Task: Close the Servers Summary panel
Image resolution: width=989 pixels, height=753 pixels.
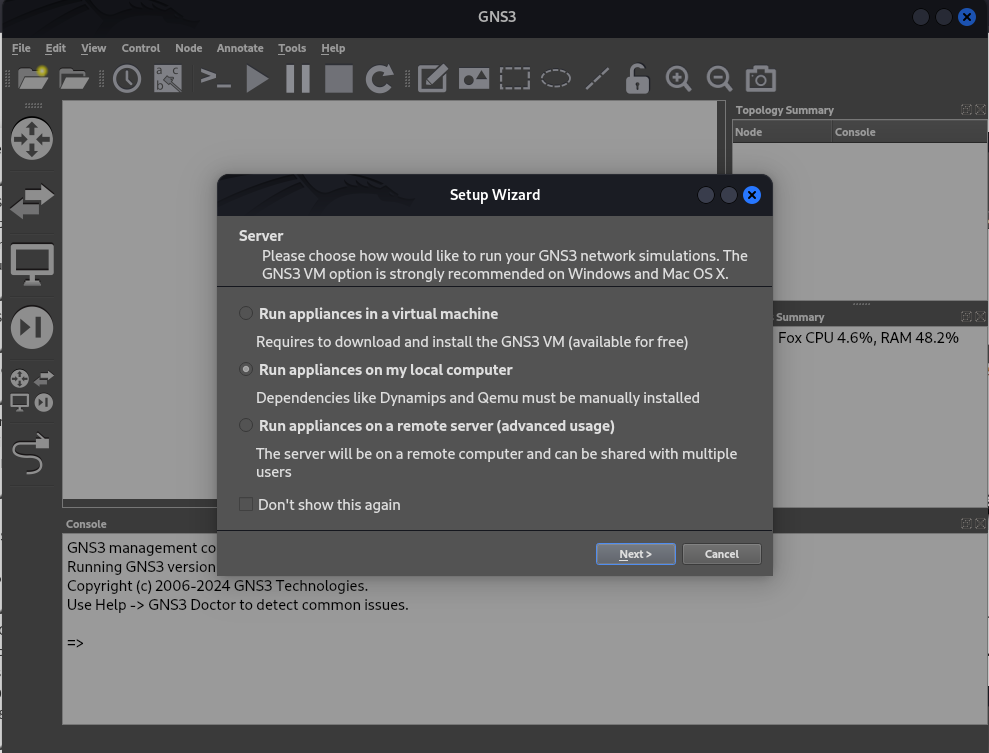Action: click(x=980, y=317)
